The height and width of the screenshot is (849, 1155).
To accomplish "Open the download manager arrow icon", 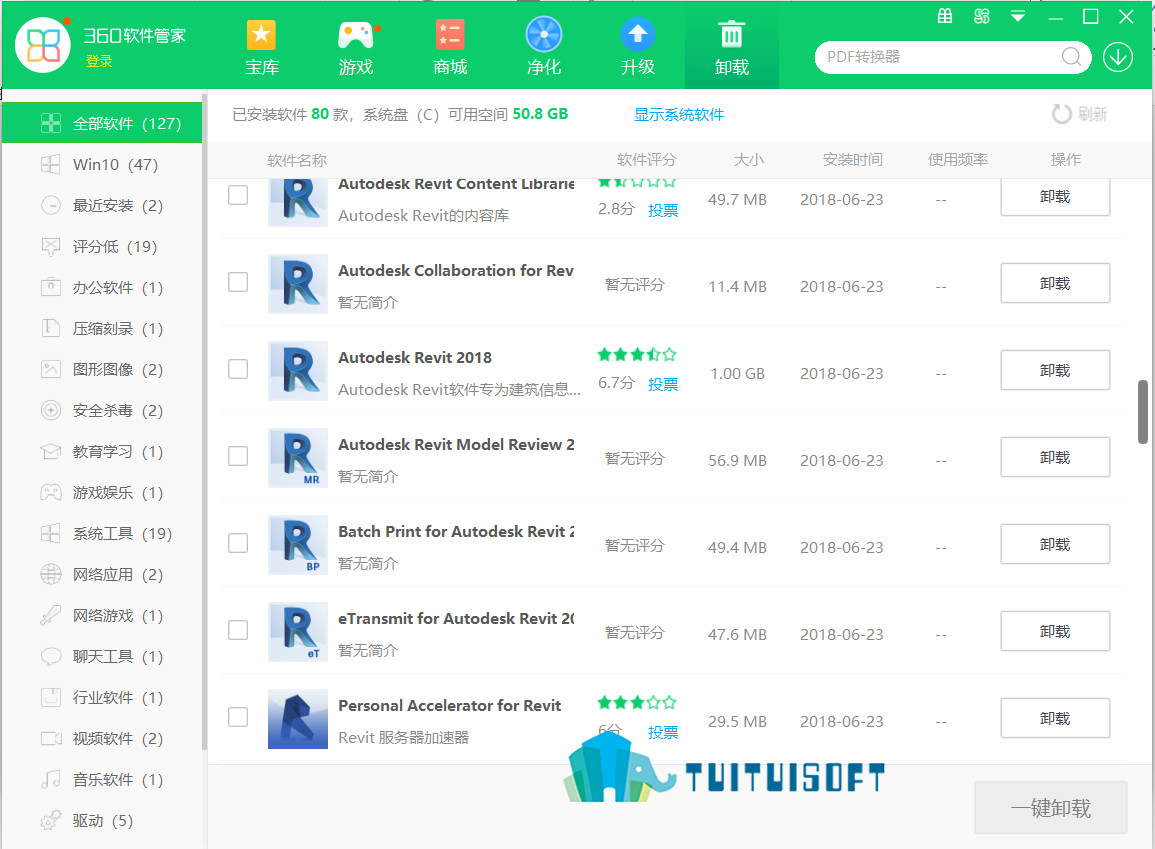I will [x=1117, y=57].
